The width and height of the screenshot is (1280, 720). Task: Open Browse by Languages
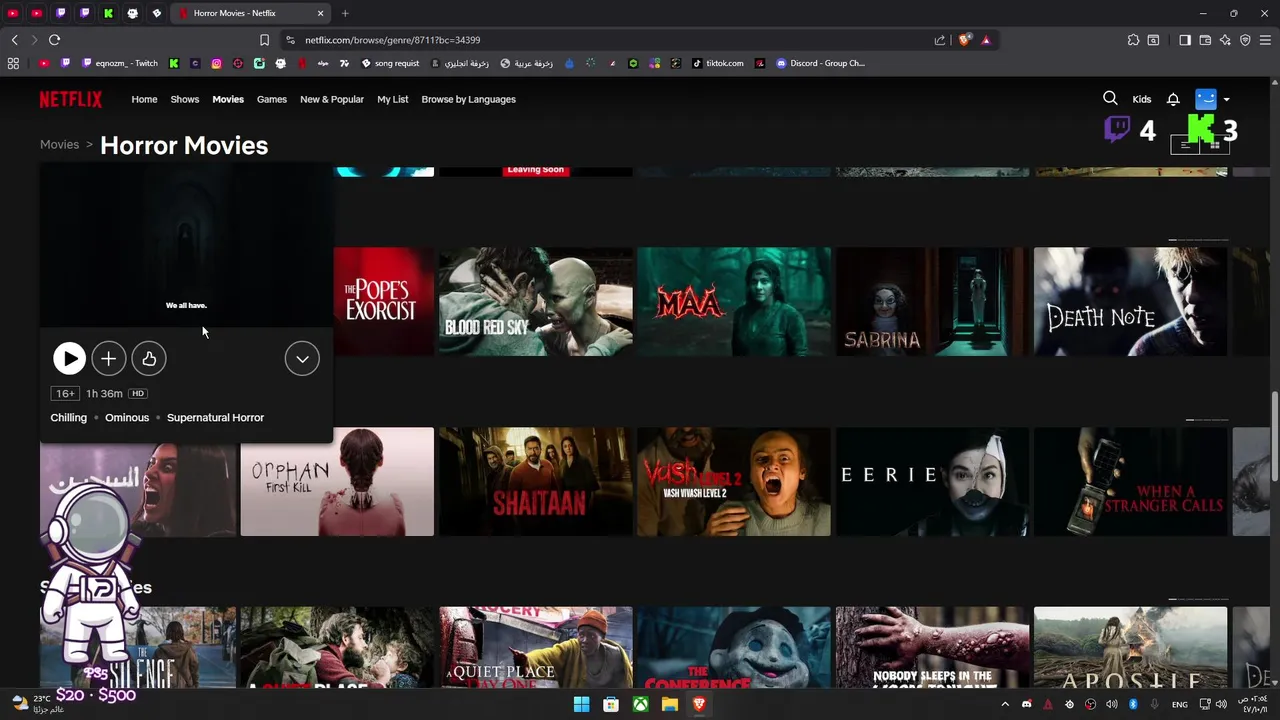tap(468, 99)
